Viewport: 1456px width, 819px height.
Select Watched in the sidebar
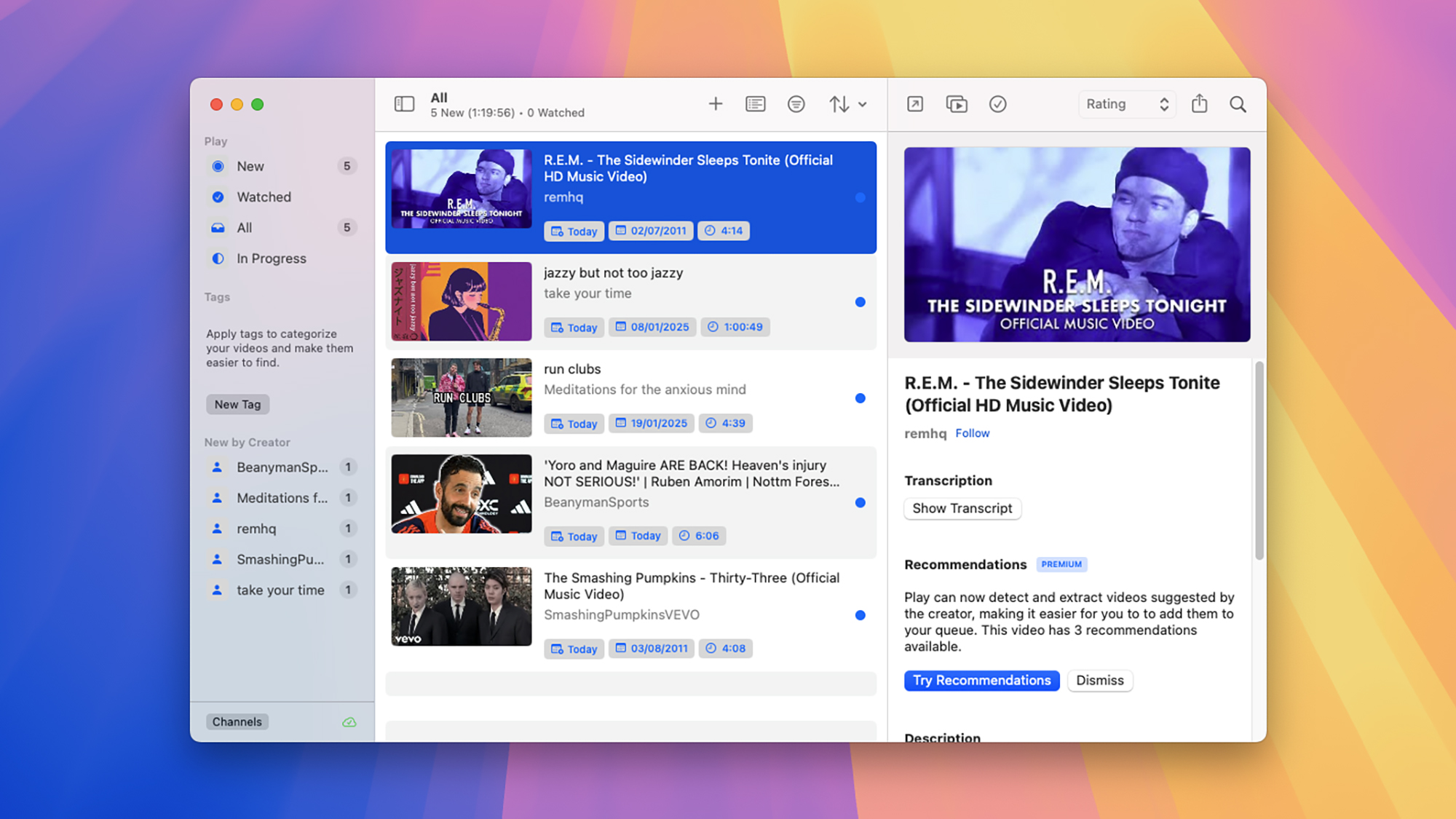point(264,197)
